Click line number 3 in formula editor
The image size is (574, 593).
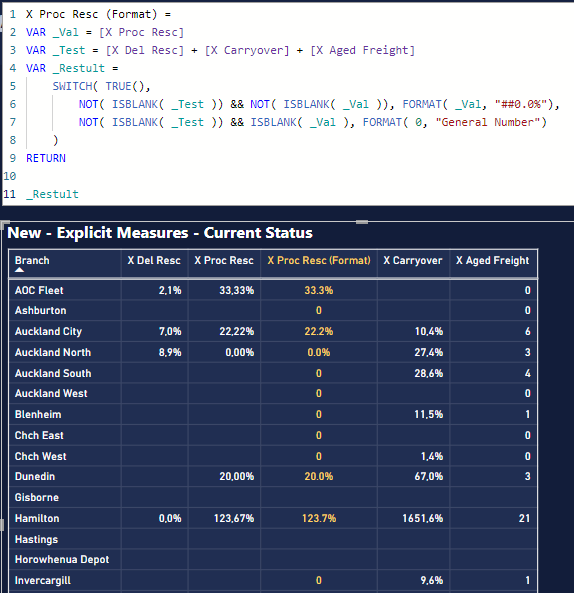[12, 50]
